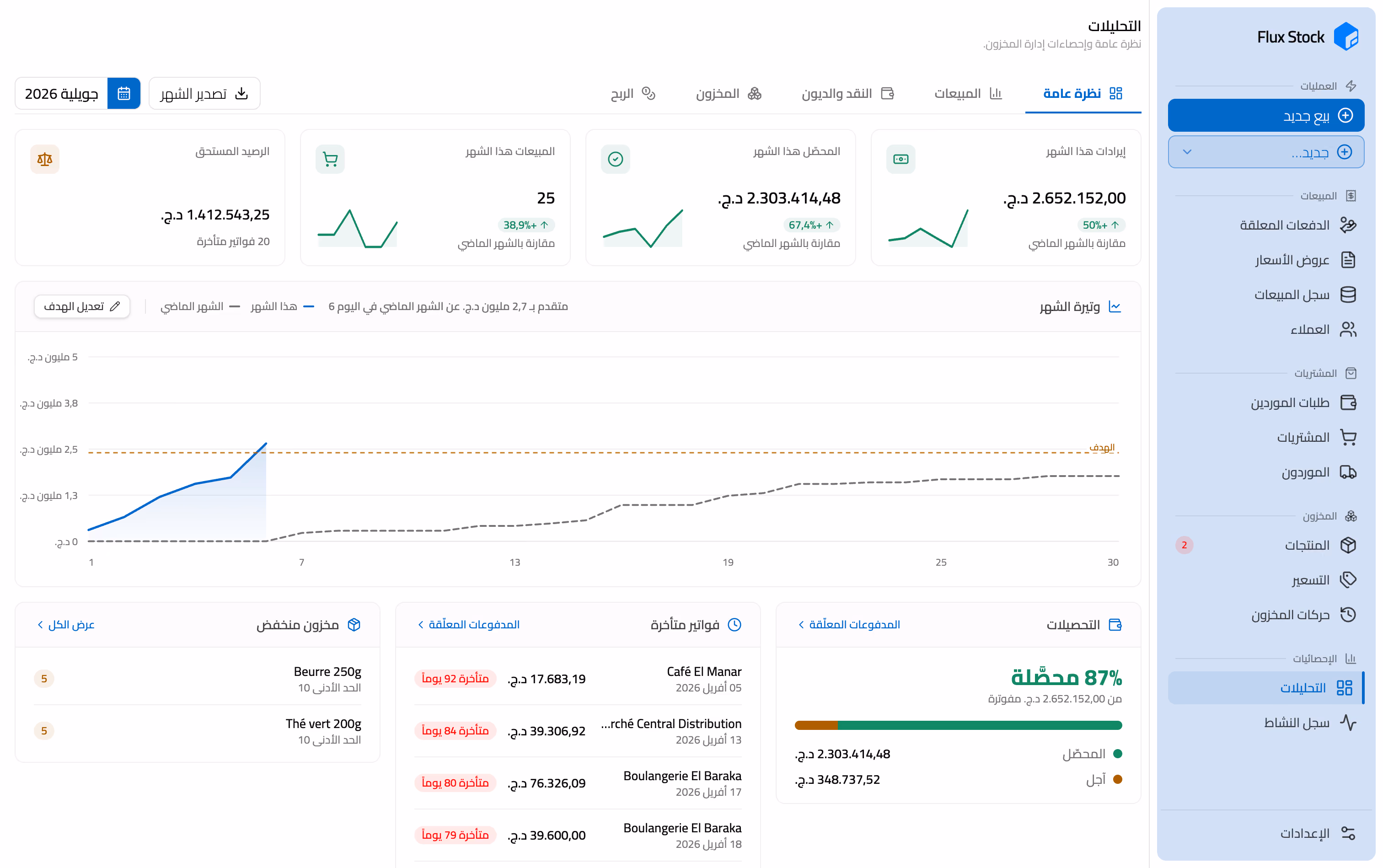Open the جويلية 2026 month picker
The width and height of the screenshot is (1383, 868).
tap(77, 93)
